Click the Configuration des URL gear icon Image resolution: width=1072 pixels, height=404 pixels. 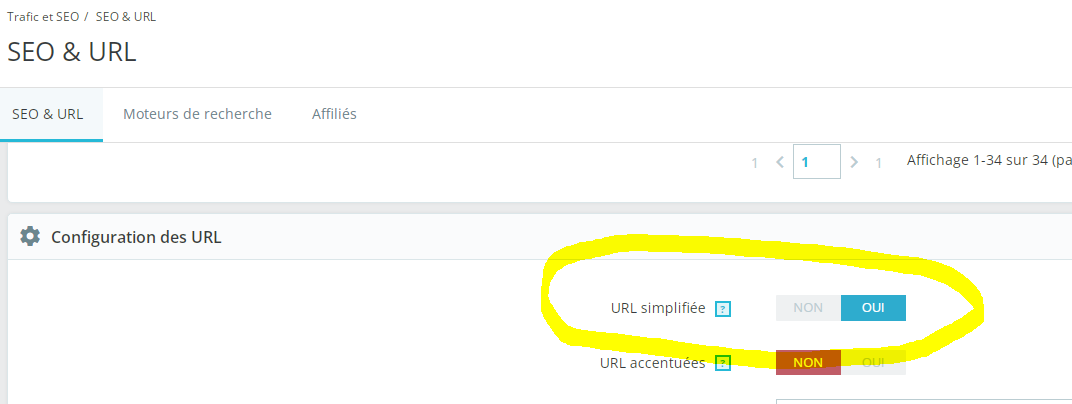pos(29,237)
